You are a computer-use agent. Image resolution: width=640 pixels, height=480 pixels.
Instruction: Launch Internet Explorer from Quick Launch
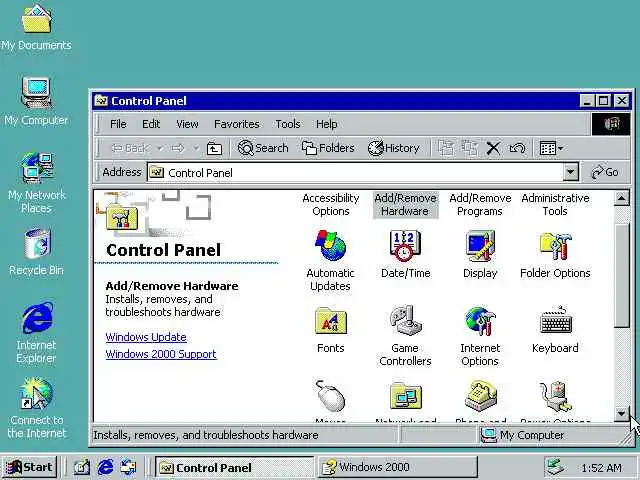pos(105,467)
